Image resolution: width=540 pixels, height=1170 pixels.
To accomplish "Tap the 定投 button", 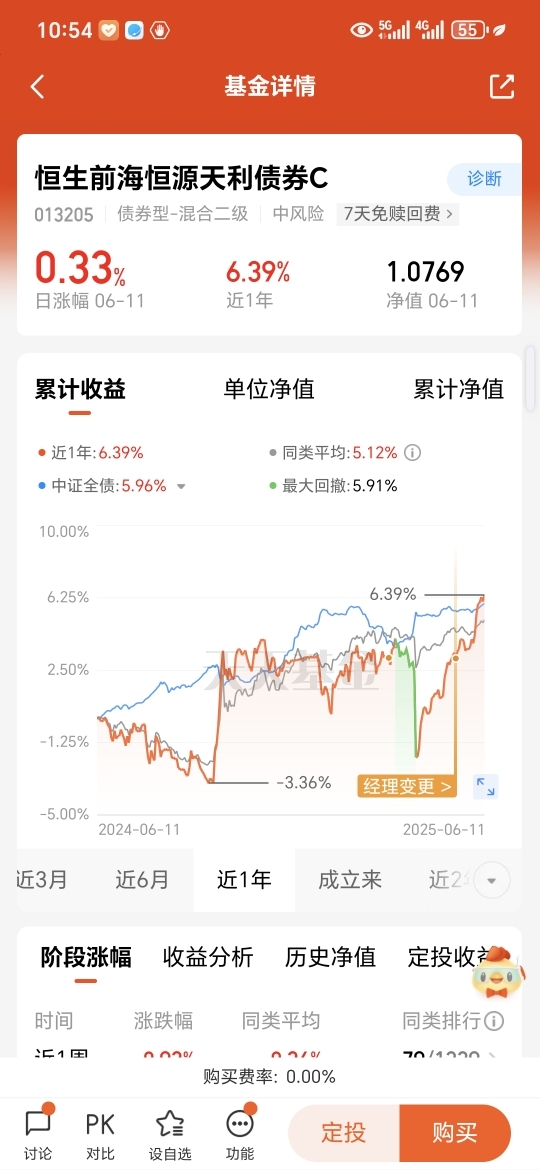I will pyautogui.click(x=344, y=1133).
